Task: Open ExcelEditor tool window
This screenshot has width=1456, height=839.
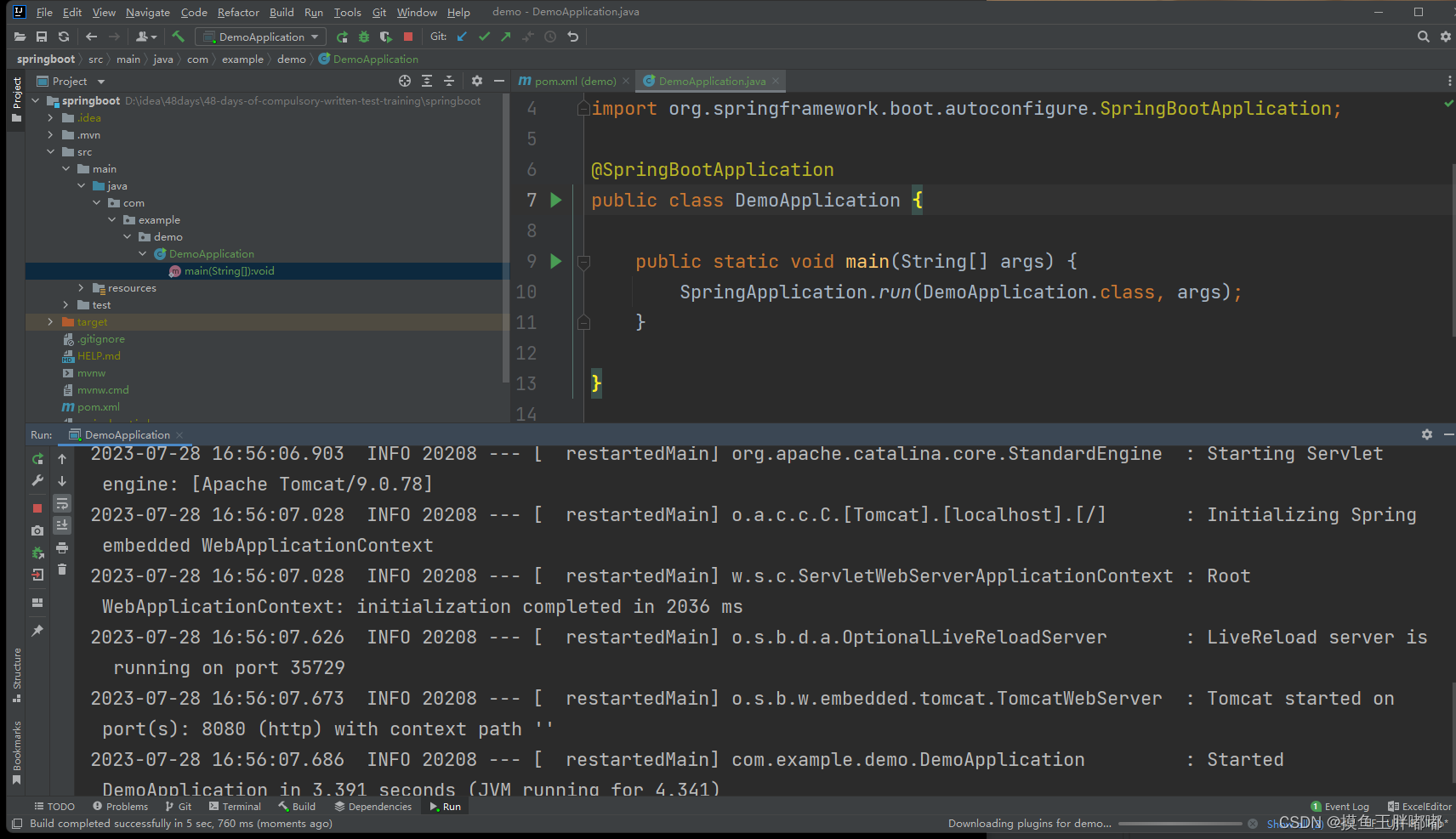Action: pos(1419,807)
